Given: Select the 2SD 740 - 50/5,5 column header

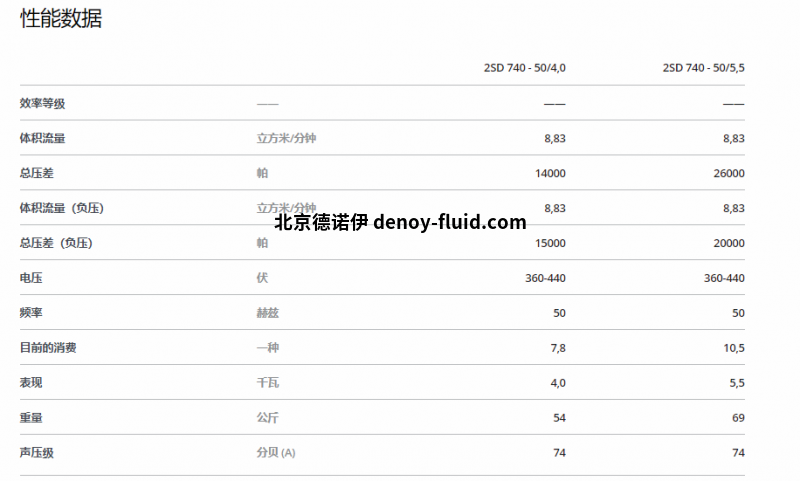Looking at the screenshot, I should [x=703, y=68].
